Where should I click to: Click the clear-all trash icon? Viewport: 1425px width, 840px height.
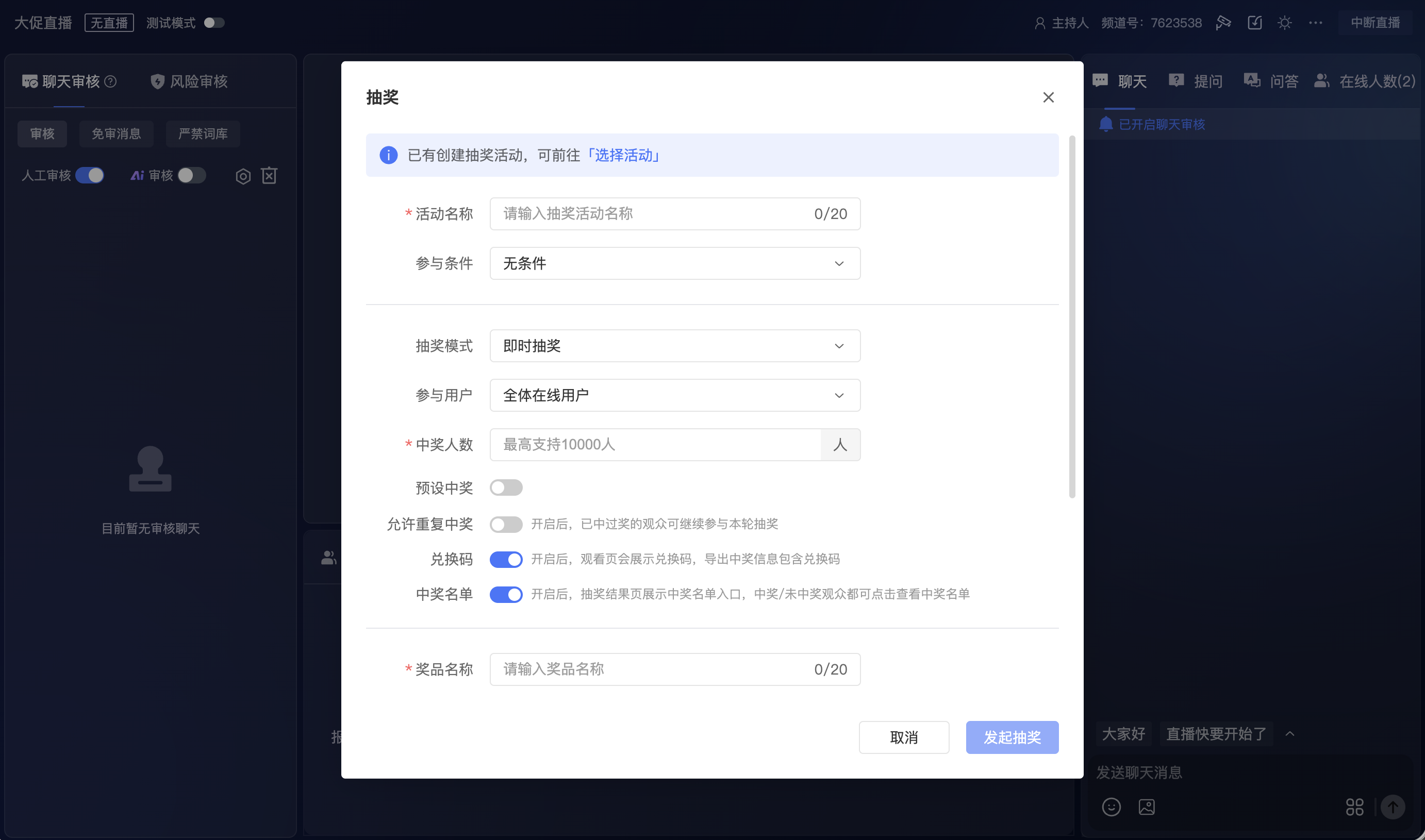pyautogui.click(x=269, y=175)
